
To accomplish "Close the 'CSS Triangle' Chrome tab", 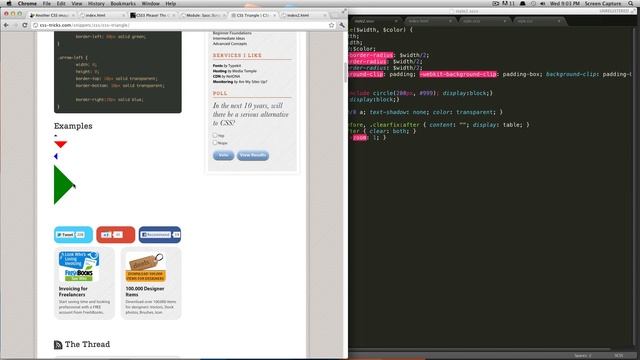I will coord(275,15).
